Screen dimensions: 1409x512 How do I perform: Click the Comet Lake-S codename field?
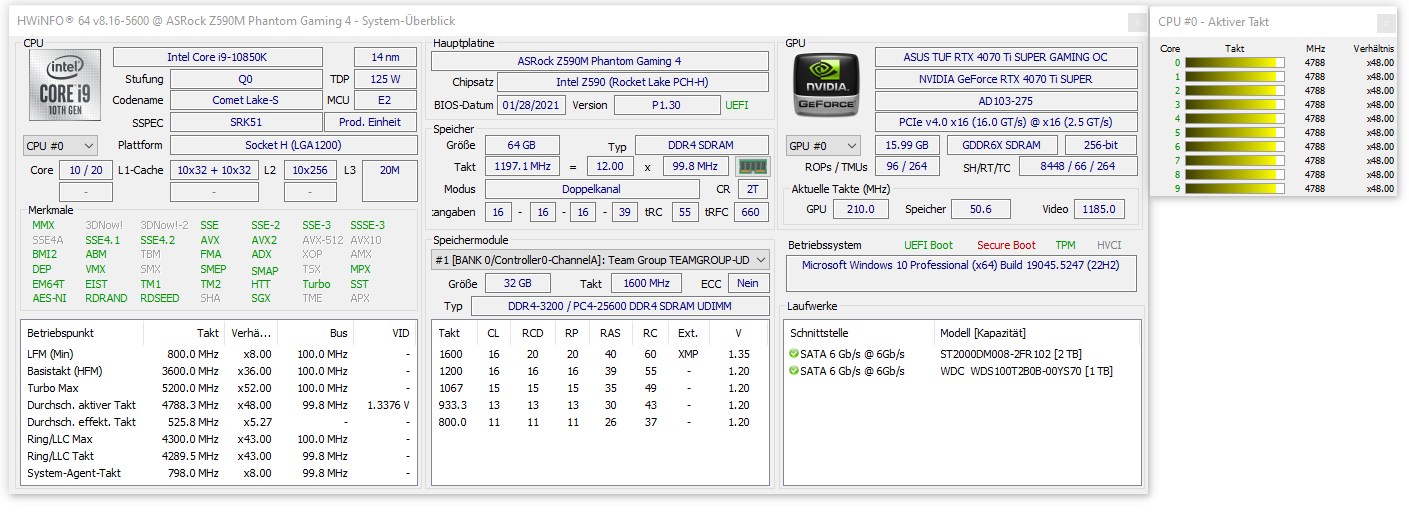click(x=246, y=100)
